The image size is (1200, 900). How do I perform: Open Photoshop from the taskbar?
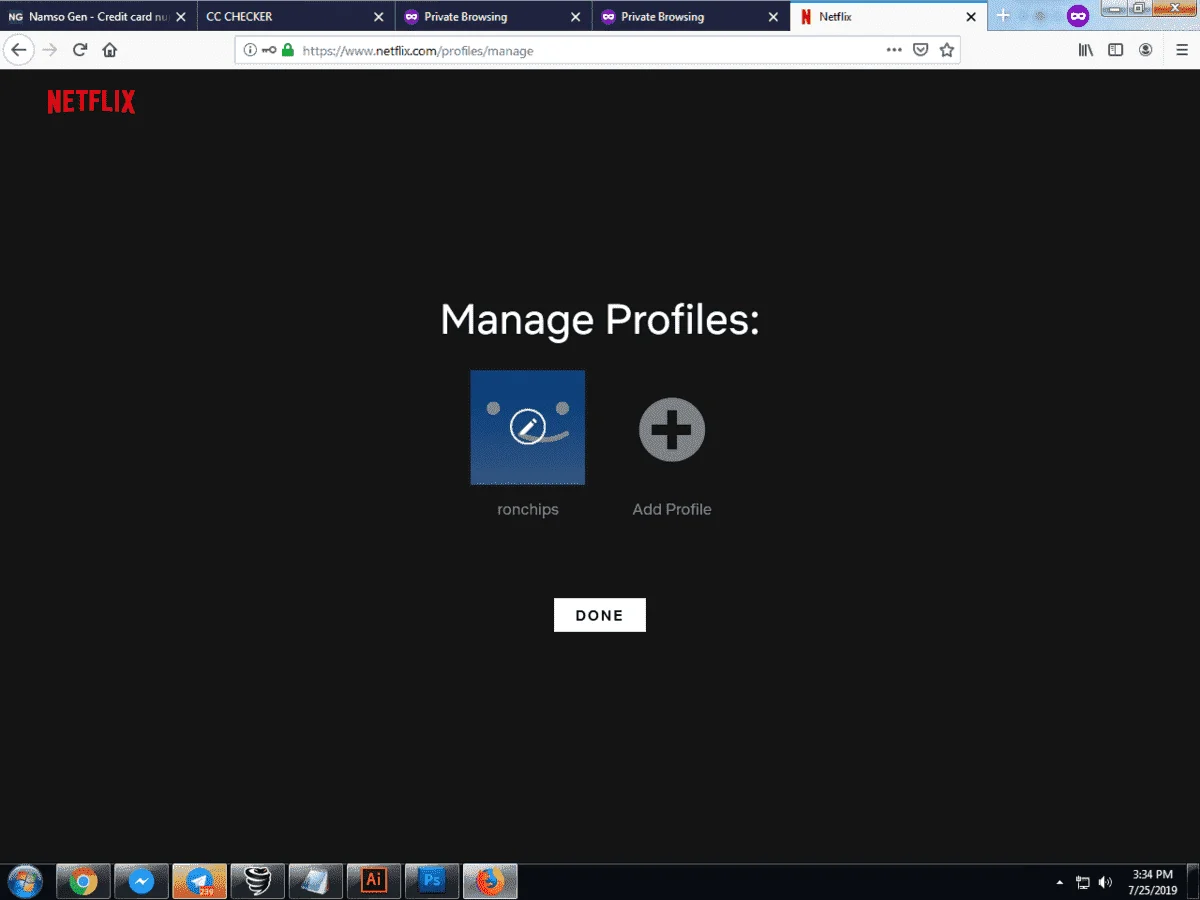pyautogui.click(x=431, y=881)
